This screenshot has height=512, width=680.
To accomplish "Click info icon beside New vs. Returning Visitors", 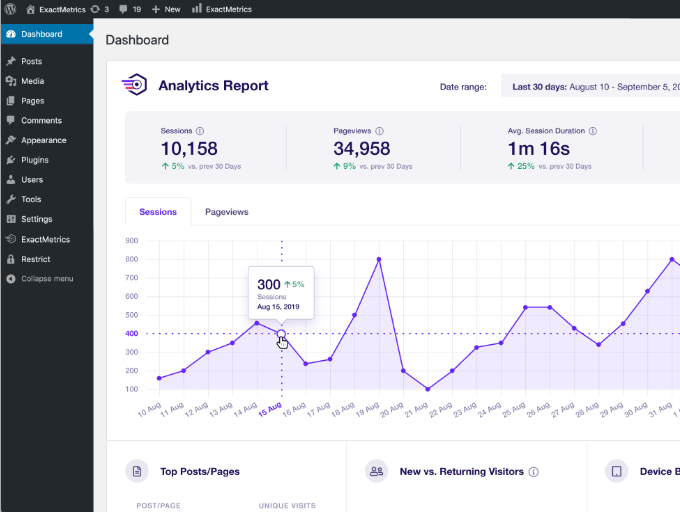I will coord(534,472).
